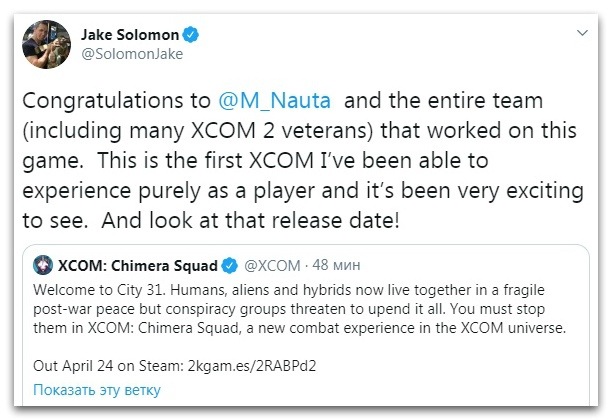Click the 'Congratulations to' opening words

coord(116,101)
